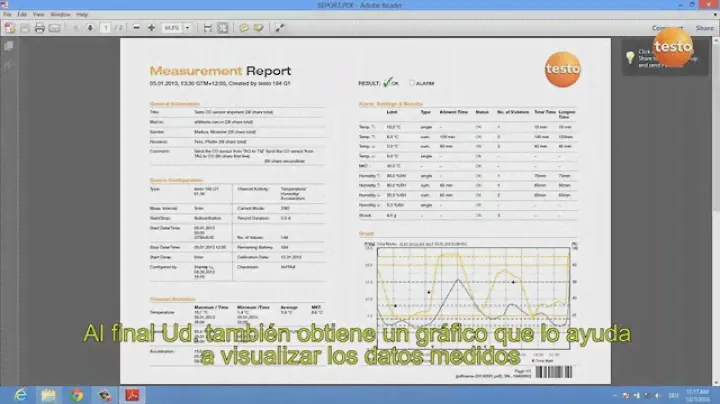Go to the previous page with the up arrow
Image resolution: width=720 pixels, height=404 pixels.
tap(74, 28)
